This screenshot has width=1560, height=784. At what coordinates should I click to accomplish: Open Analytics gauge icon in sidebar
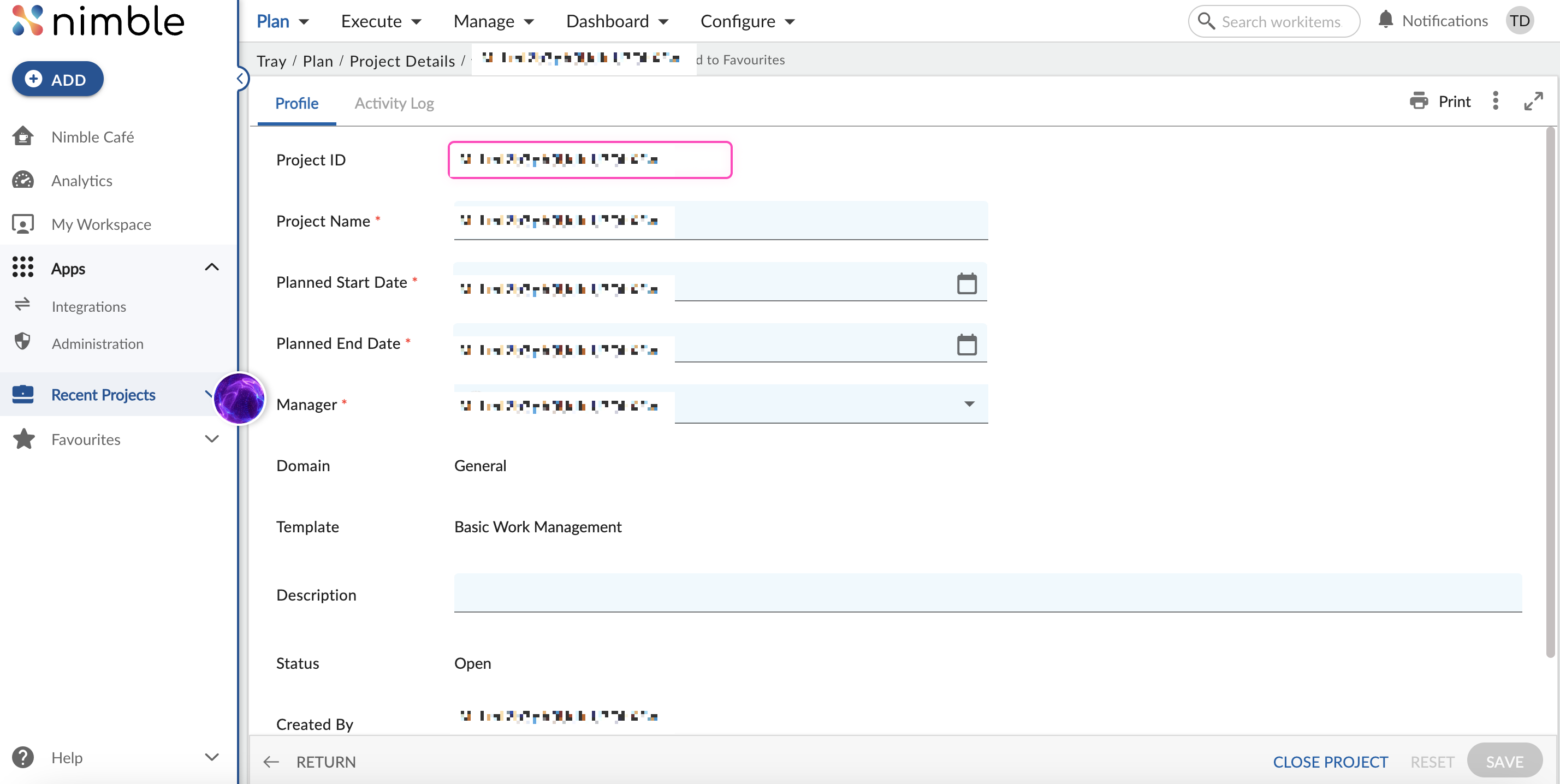click(23, 180)
